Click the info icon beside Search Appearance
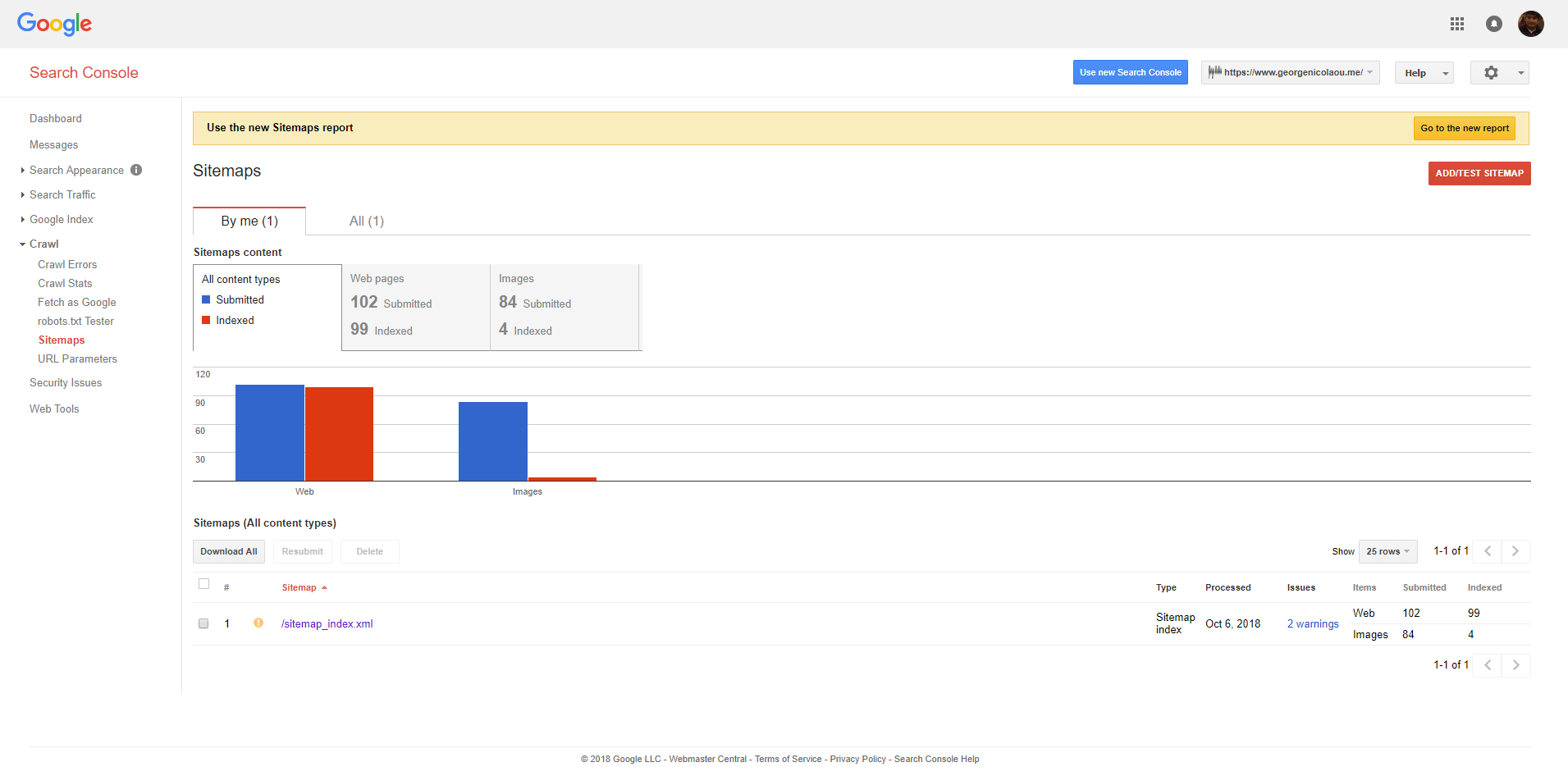The height and width of the screenshot is (767, 1568). [x=136, y=170]
